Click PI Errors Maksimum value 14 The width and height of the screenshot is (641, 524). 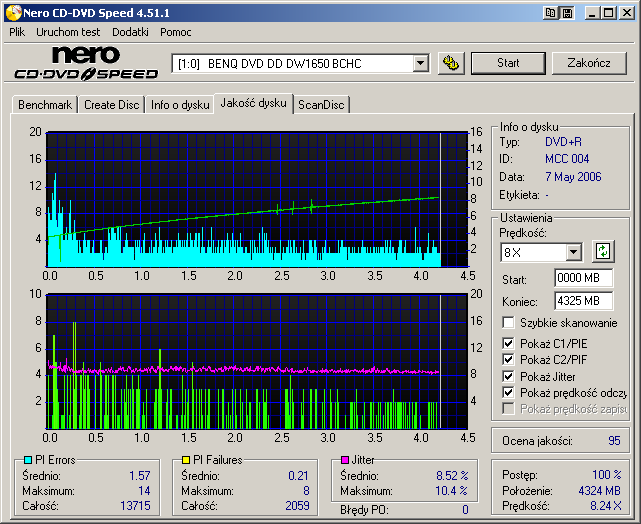[x=144, y=490]
